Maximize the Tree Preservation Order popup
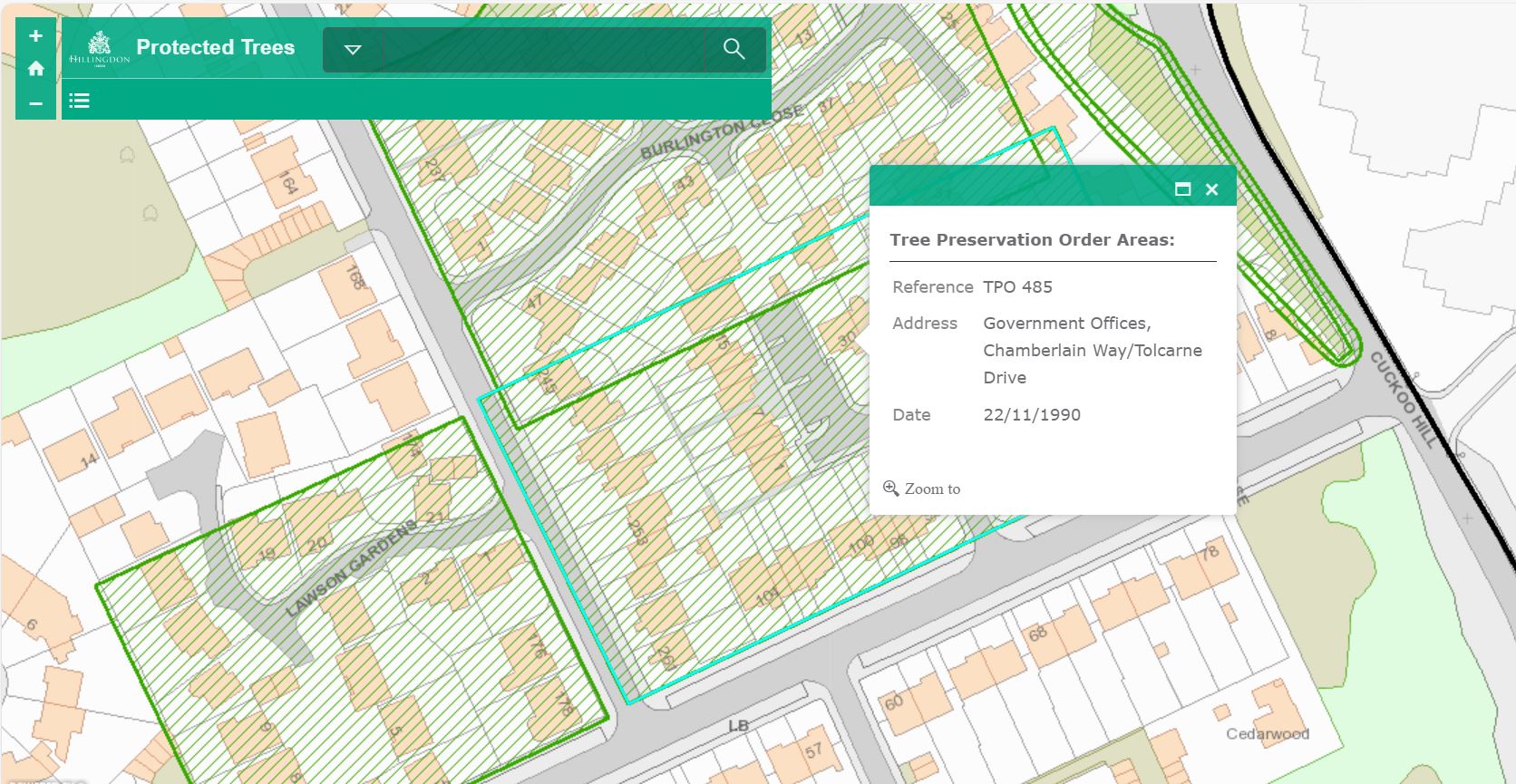The width and height of the screenshot is (1516, 784). coord(1182,189)
